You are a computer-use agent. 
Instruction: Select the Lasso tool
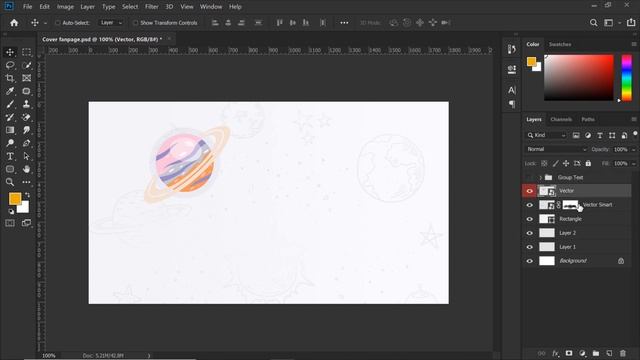10,65
